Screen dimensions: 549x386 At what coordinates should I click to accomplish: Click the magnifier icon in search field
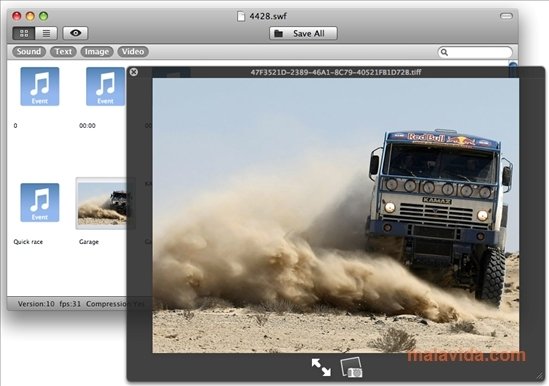(444, 52)
